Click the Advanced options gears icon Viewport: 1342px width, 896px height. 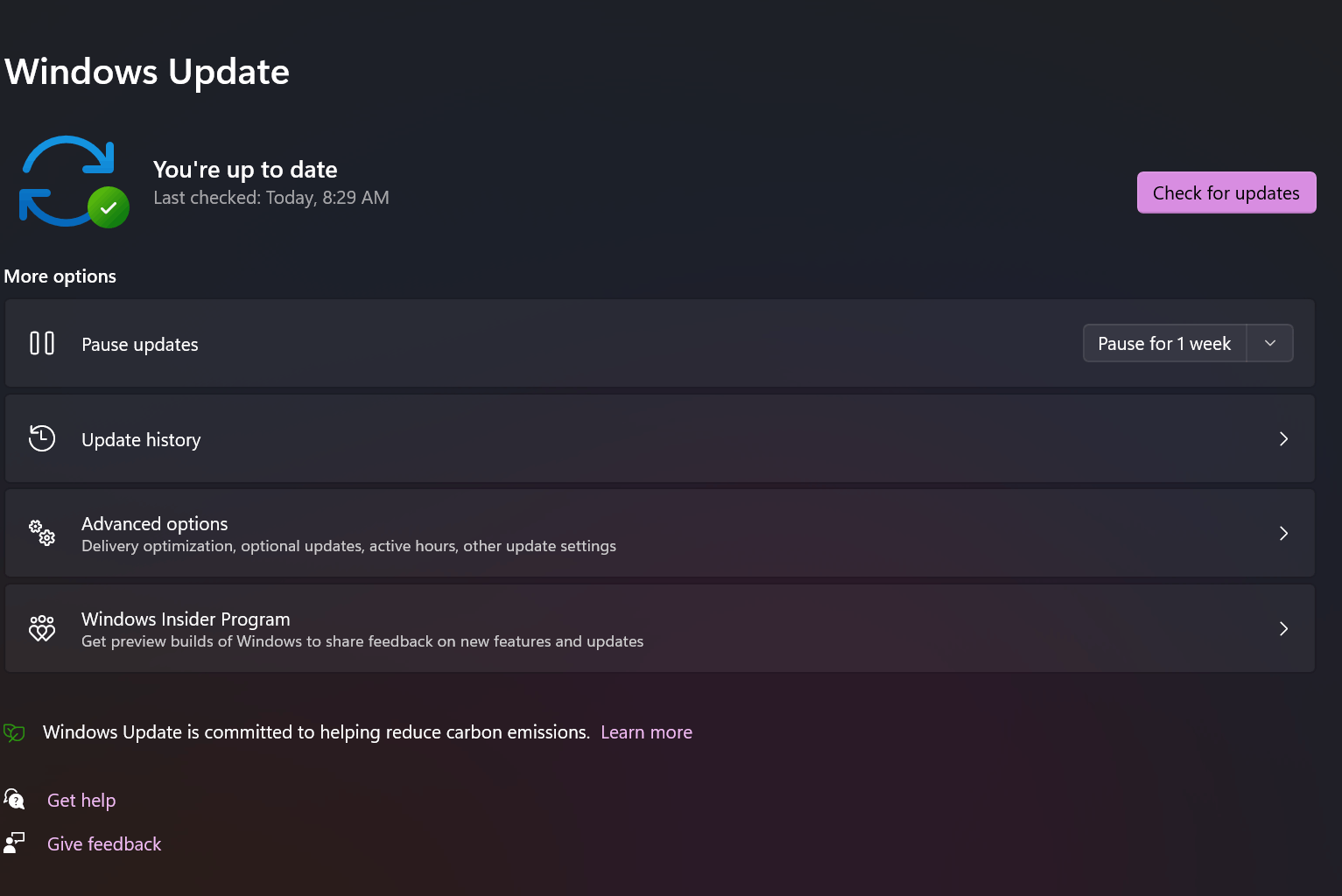pyautogui.click(x=42, y=533)
